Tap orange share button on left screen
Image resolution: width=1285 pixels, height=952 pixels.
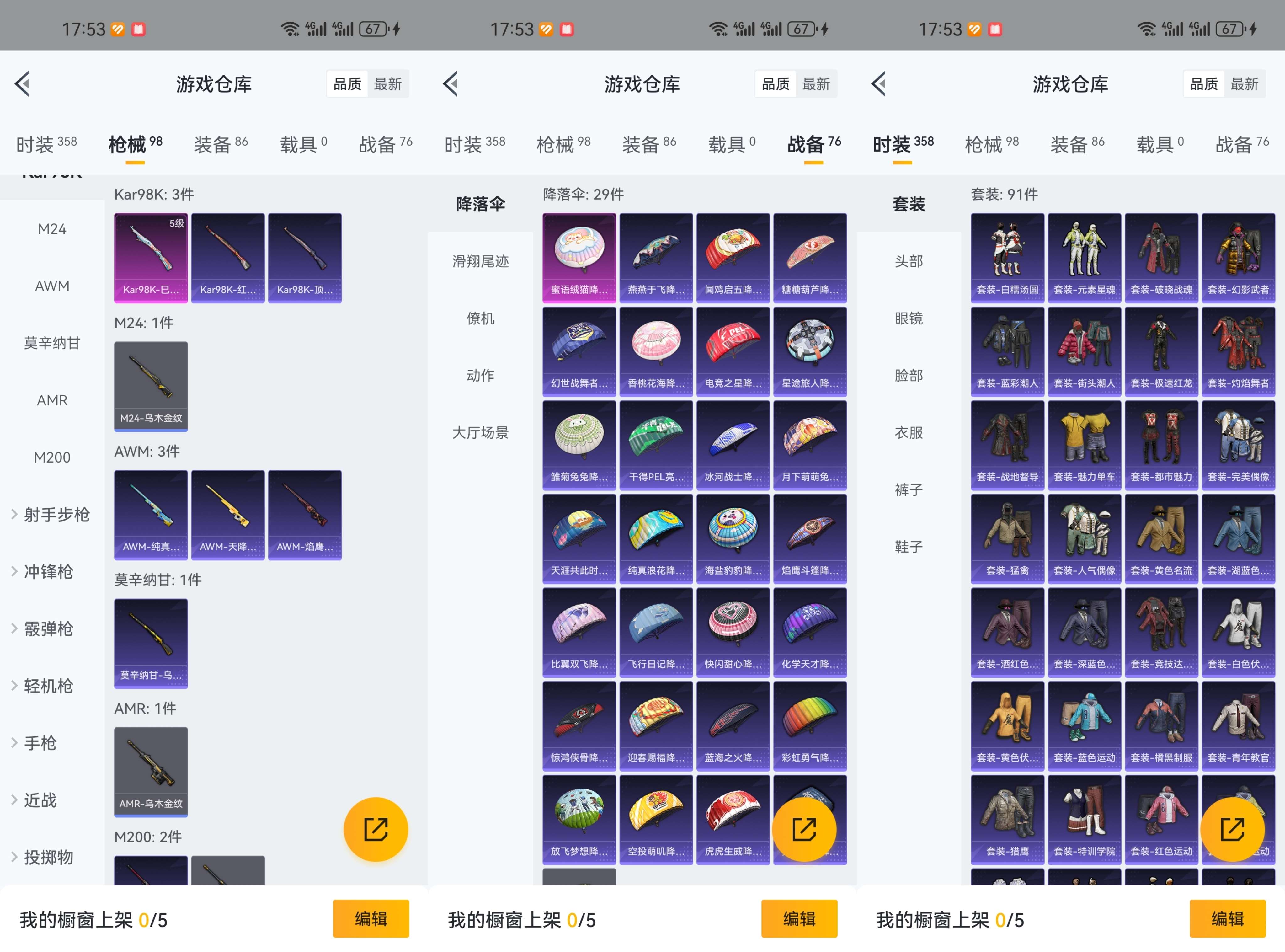tap(376, 829)
